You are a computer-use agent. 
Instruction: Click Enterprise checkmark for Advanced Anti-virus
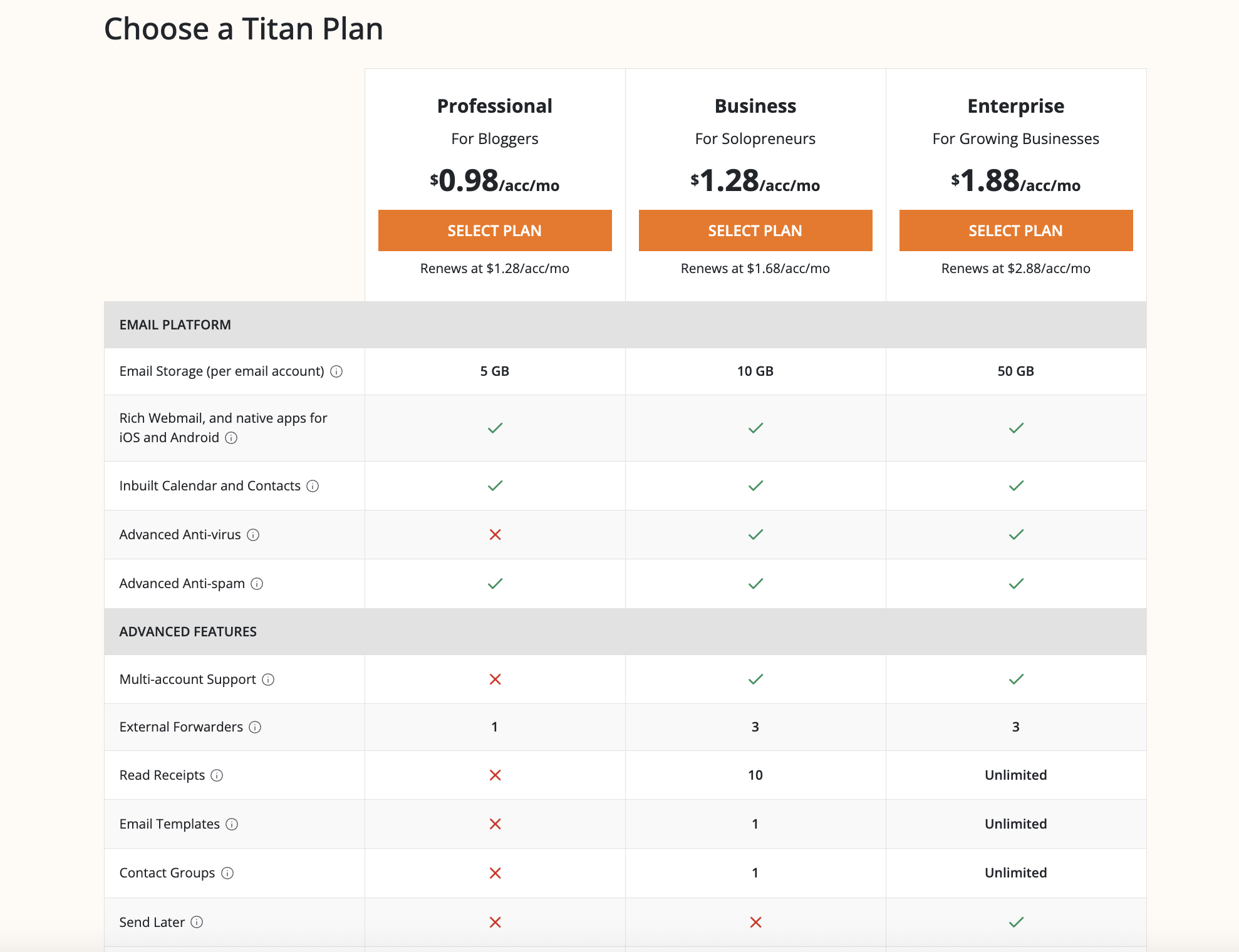click(x=1016, y=534)
